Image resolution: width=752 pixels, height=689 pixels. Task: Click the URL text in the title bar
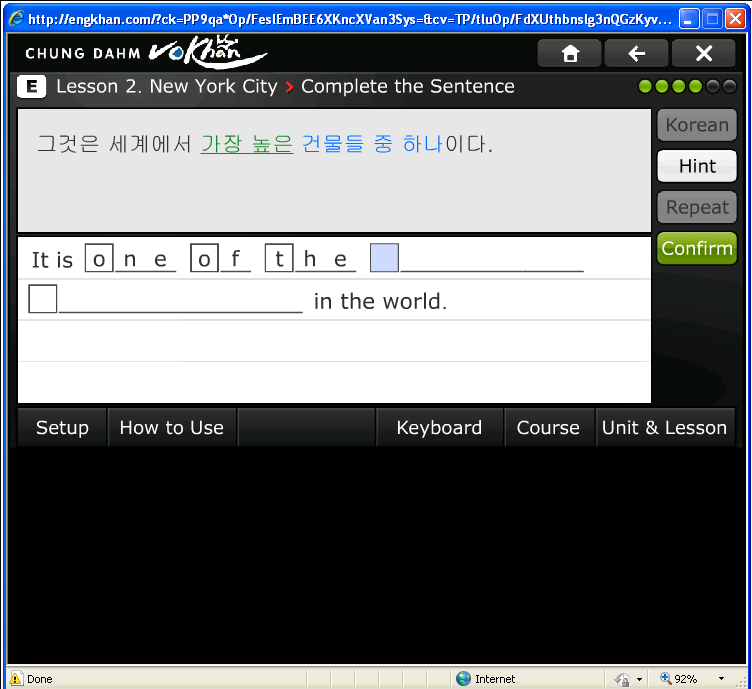coord(350,19)
